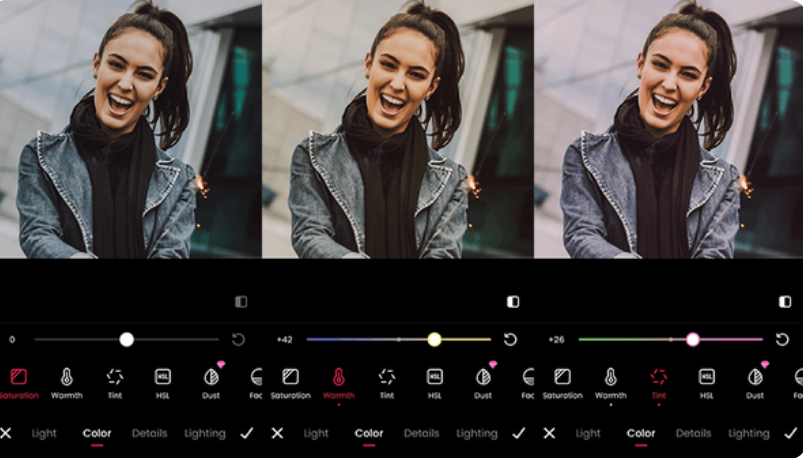Toggle before/after compare in the middle panel
803x458 pixels.
click(513, 301)
